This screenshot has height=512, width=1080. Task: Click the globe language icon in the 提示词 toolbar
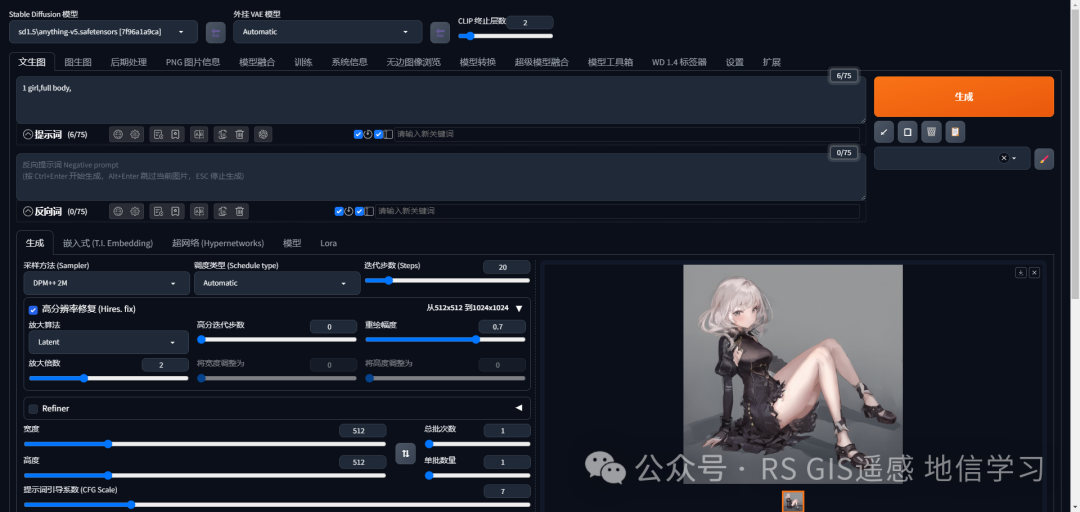(118, 134)
